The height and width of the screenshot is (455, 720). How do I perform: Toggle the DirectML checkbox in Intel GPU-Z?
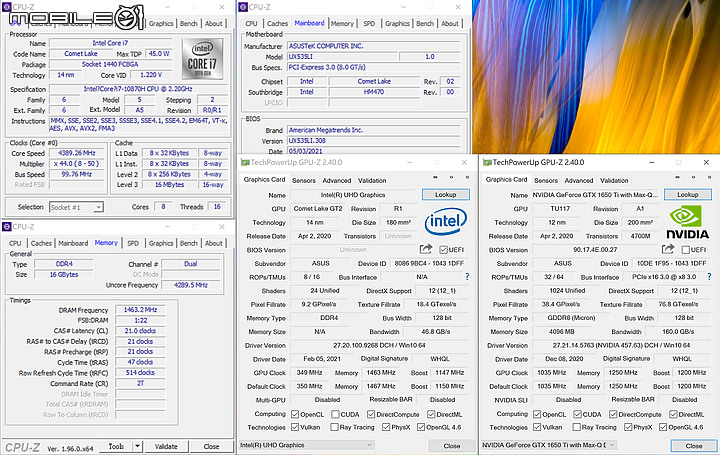[x=431, y=414]
